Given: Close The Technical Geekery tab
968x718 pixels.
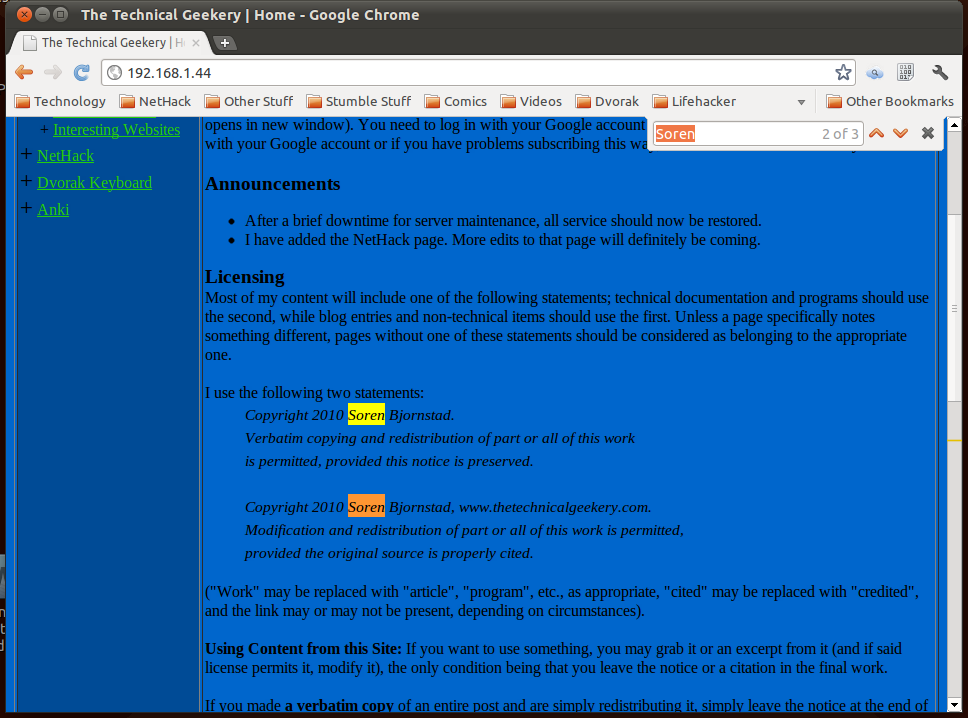Looking at the screenshot, I should [196, 43].
